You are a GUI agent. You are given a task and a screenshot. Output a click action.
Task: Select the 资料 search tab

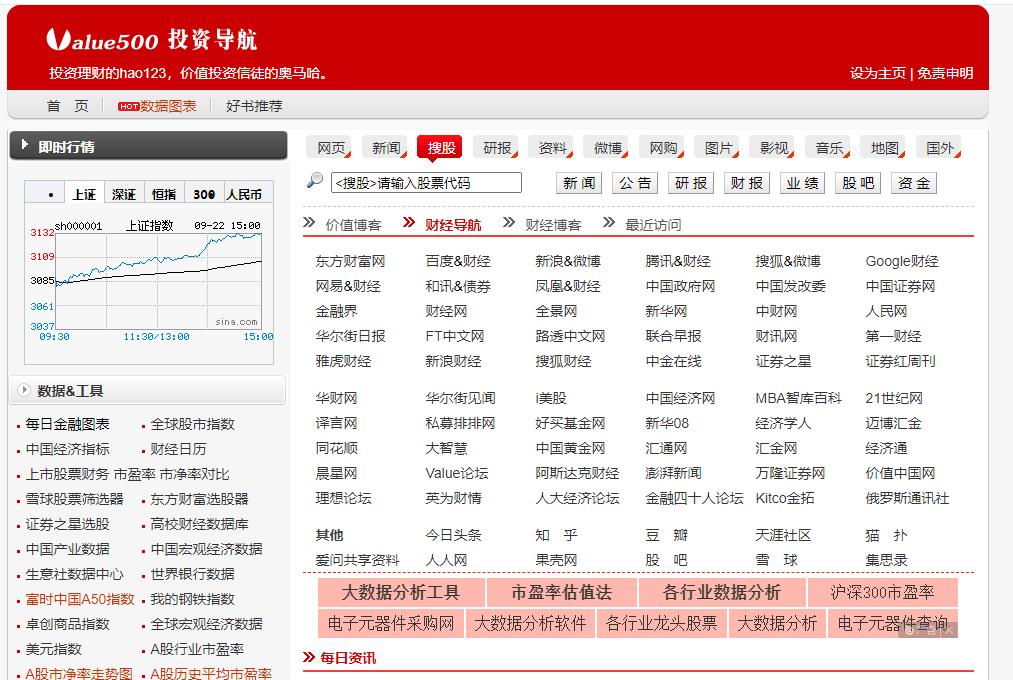tap(551, 148)
